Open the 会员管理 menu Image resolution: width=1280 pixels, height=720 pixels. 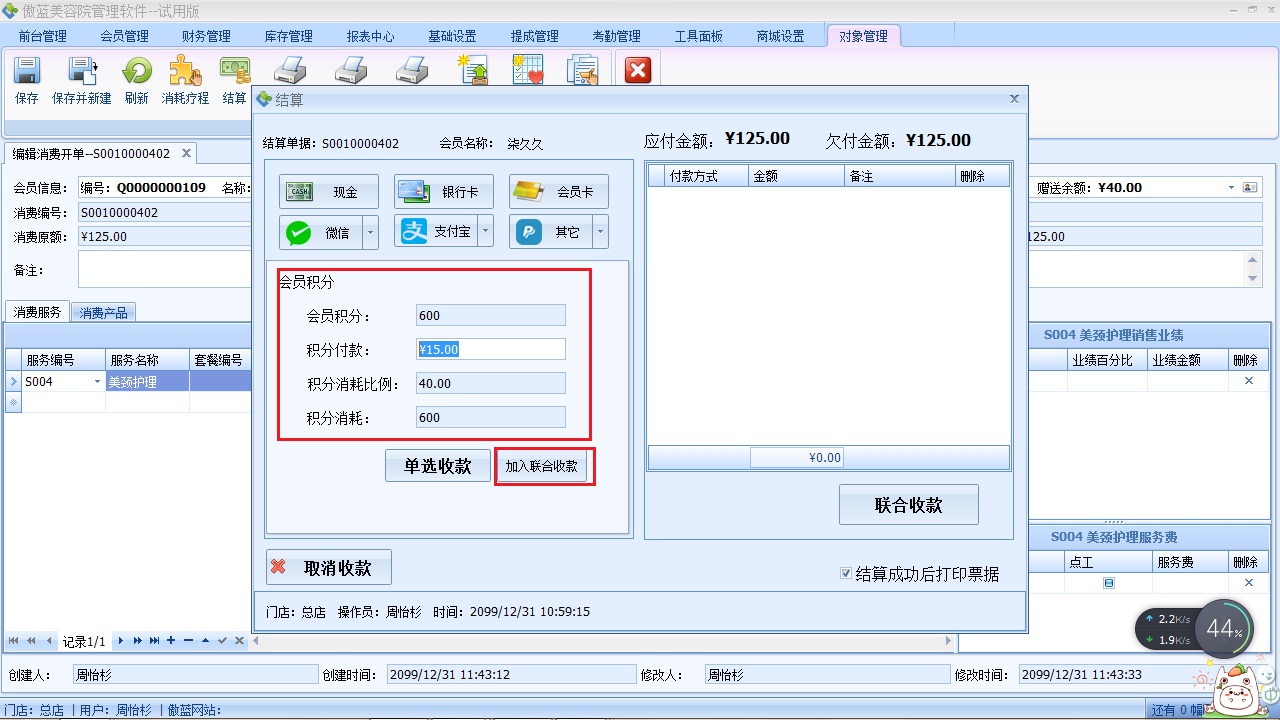point(123,35)
